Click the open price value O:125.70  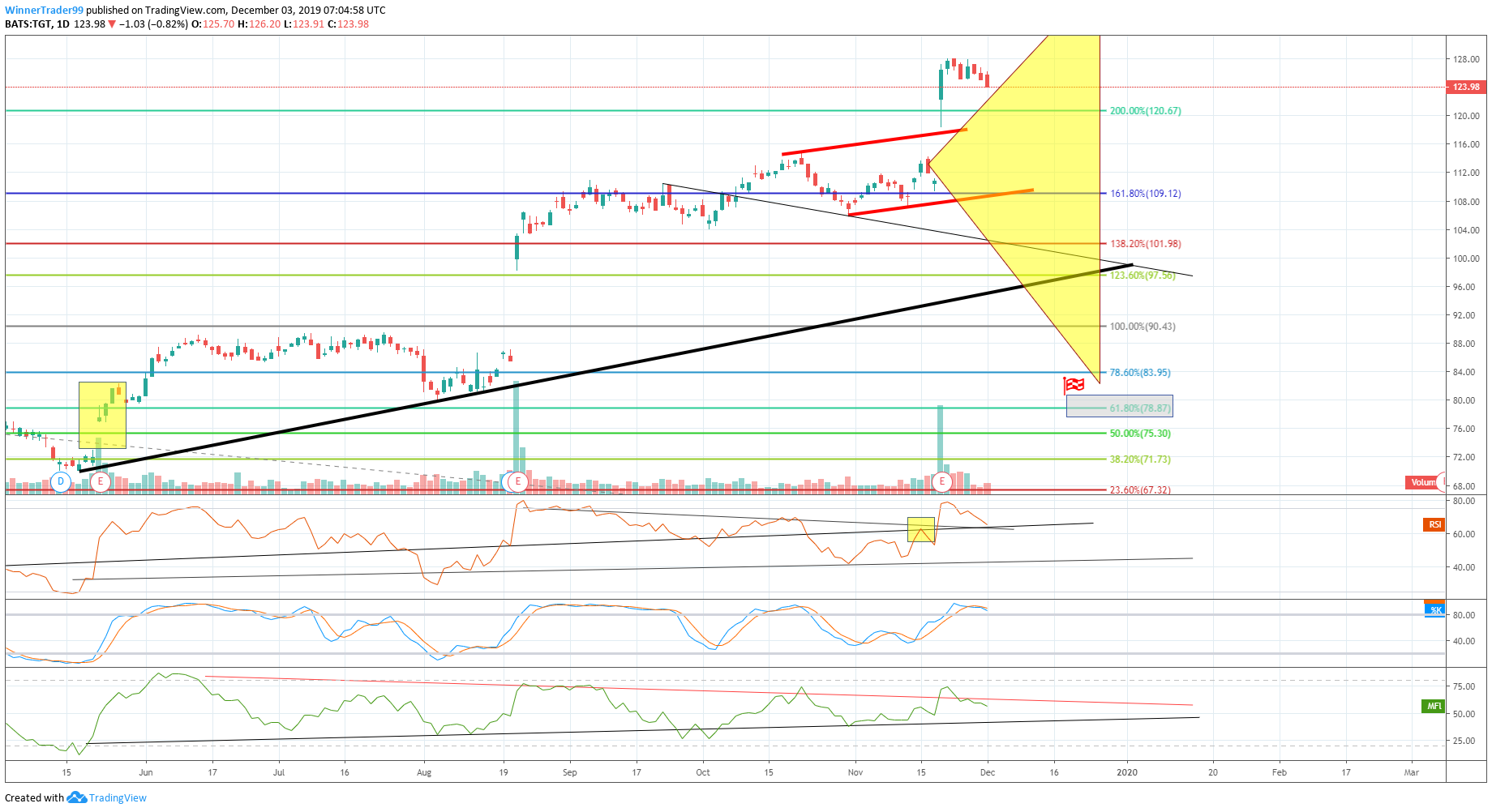[x=212, y=24]
